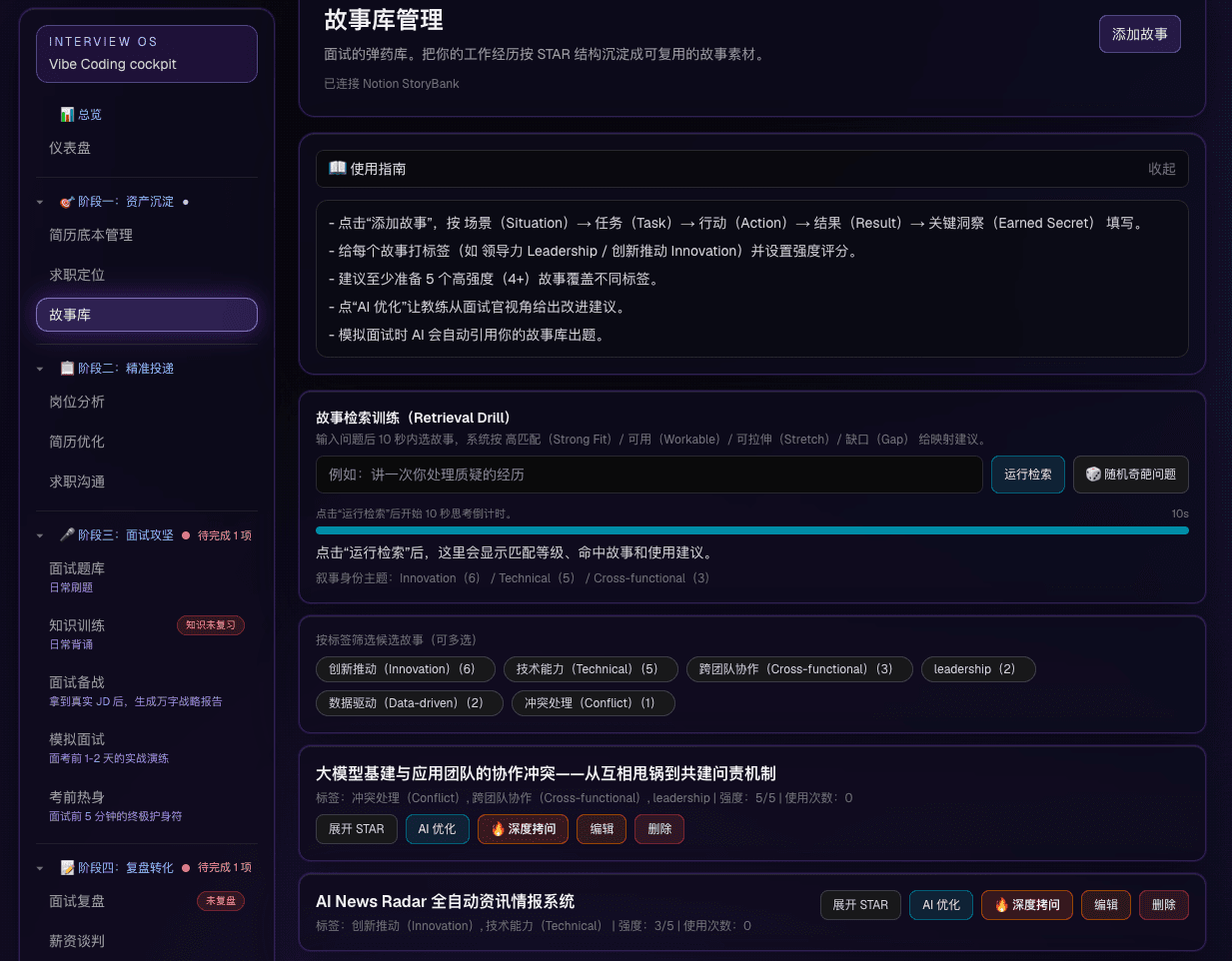This screenshot has width=1232, height=961.
Task: Delete the 大模型基建 conflict story
Action: coord(659,829)
